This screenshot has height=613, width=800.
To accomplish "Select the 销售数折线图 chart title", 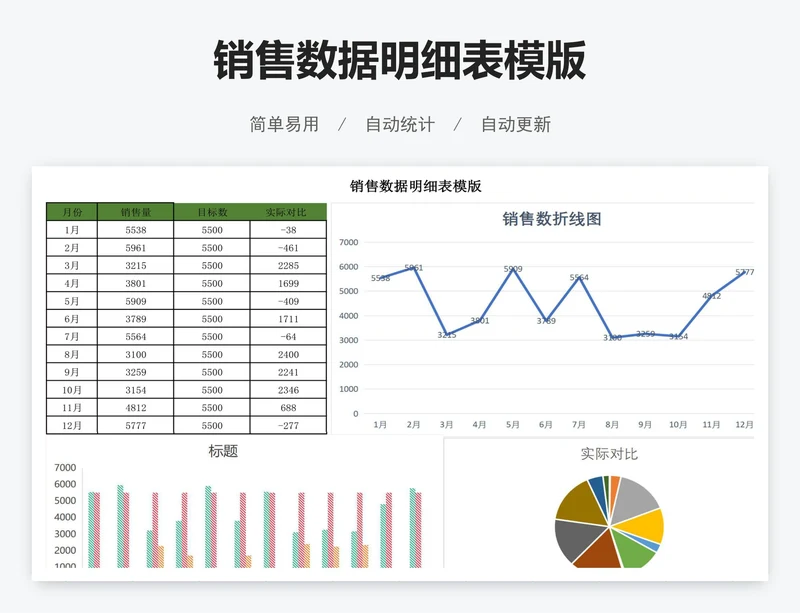I will (x=552, y=219).
